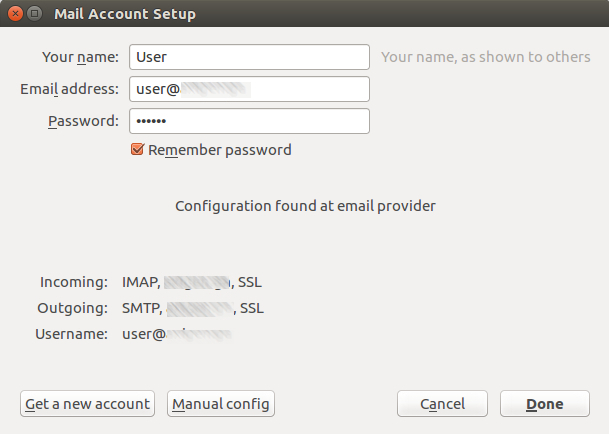This screenshot has height=434, width=609.
Task: Close the Mail Account Setup window
Action: [x=14, y=14]
